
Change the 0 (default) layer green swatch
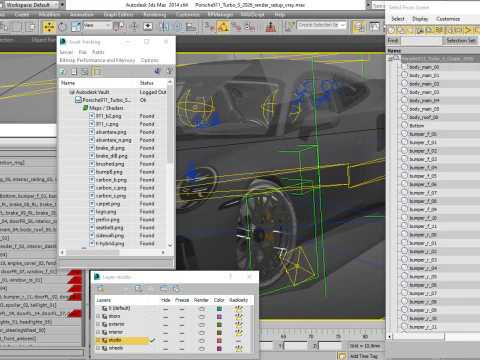(x=219, y=308)
